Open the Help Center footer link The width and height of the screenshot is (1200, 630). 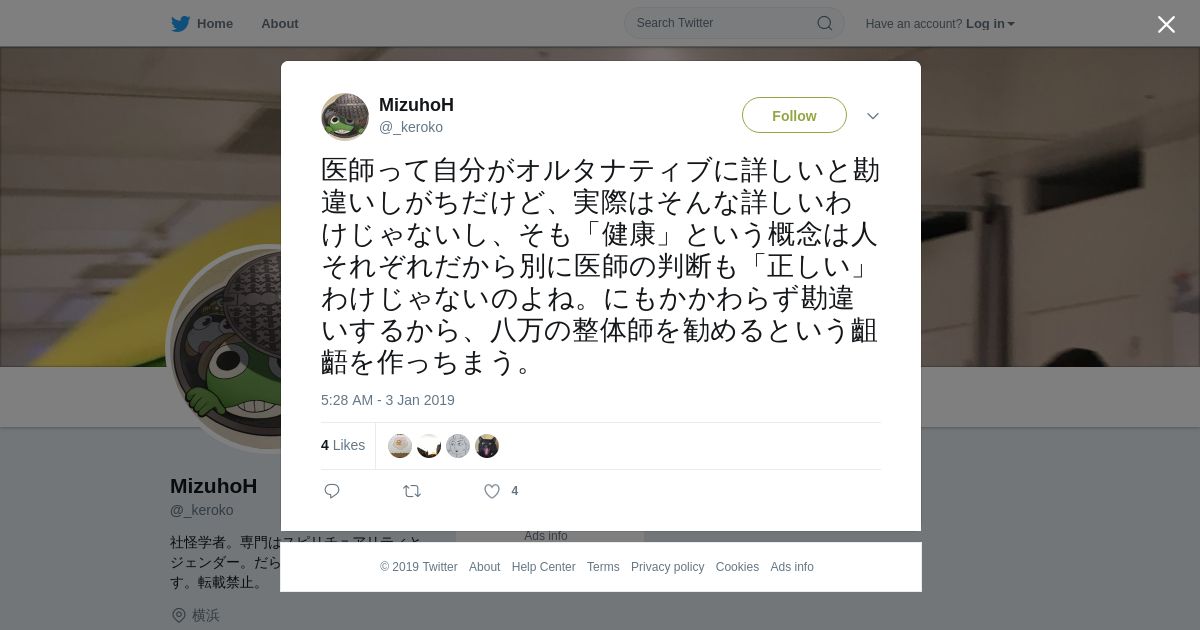[x=543, y=567]
